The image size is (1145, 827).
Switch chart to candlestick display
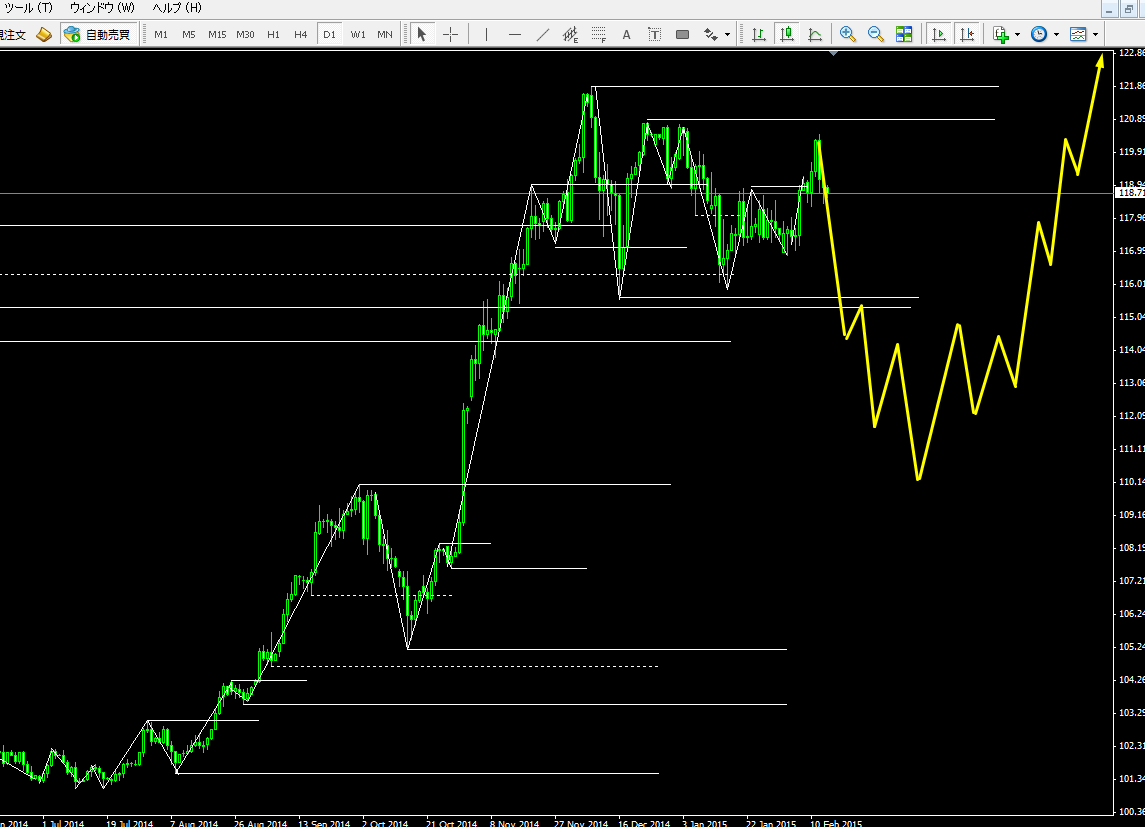787,34
